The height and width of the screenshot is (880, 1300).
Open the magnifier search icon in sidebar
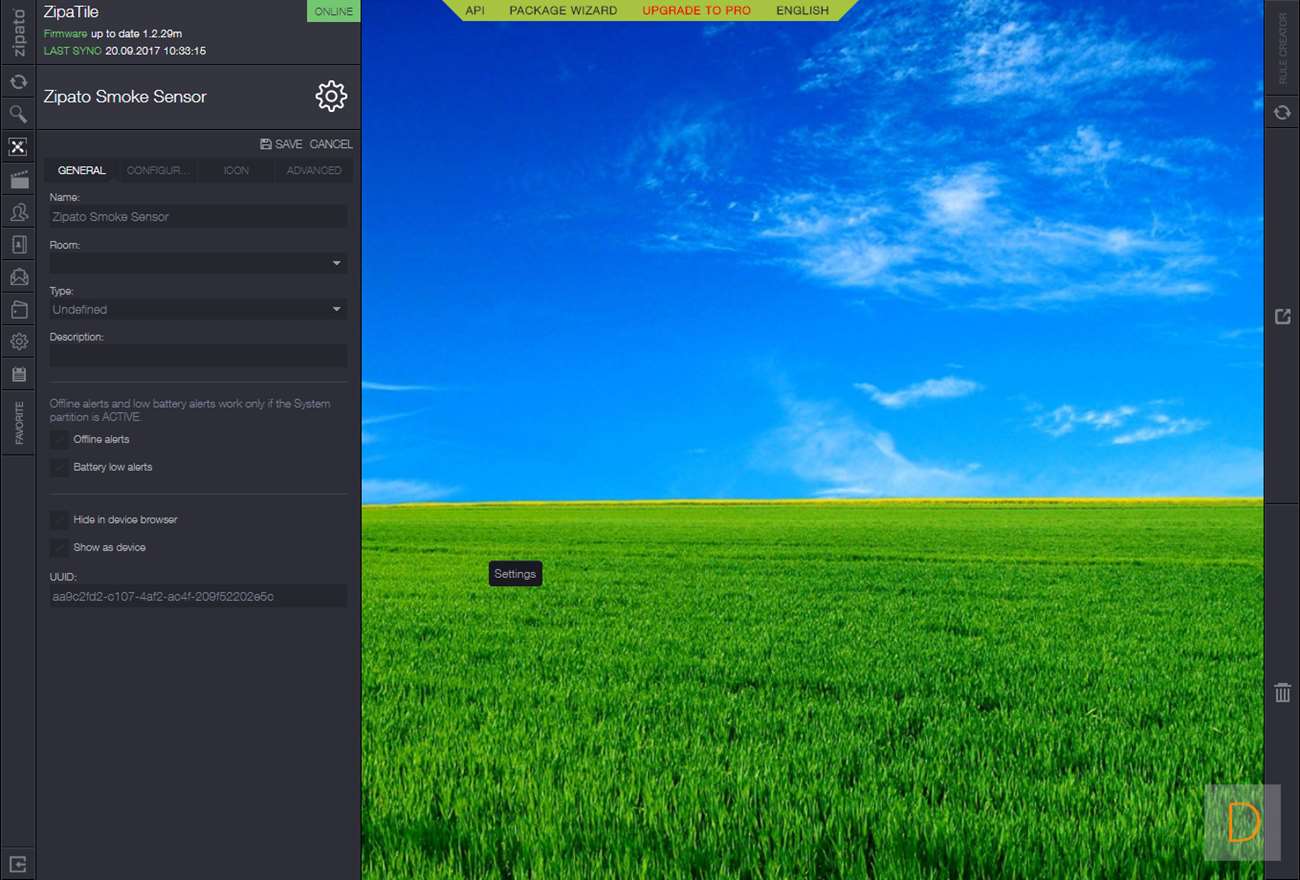click(x=18, y=114)
